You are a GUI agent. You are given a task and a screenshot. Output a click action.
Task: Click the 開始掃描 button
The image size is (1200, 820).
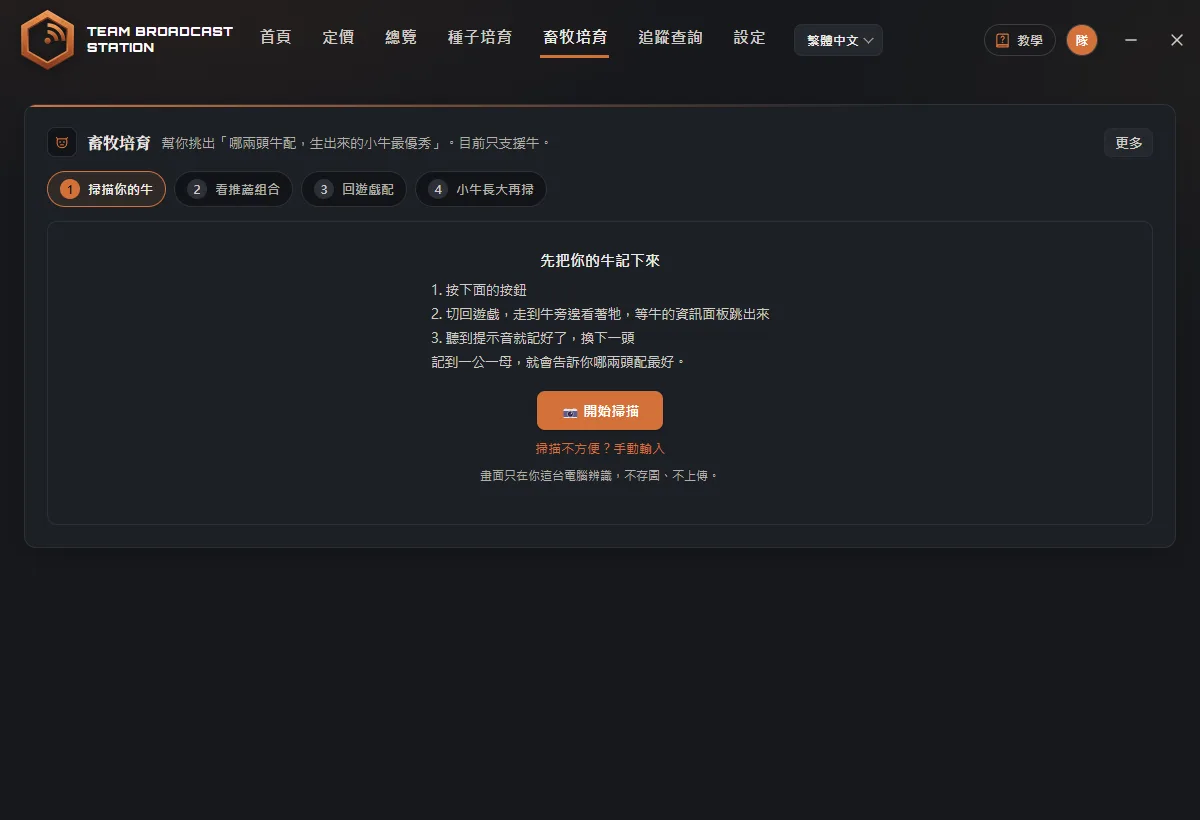pyautogui.click(x=600, y=411)
